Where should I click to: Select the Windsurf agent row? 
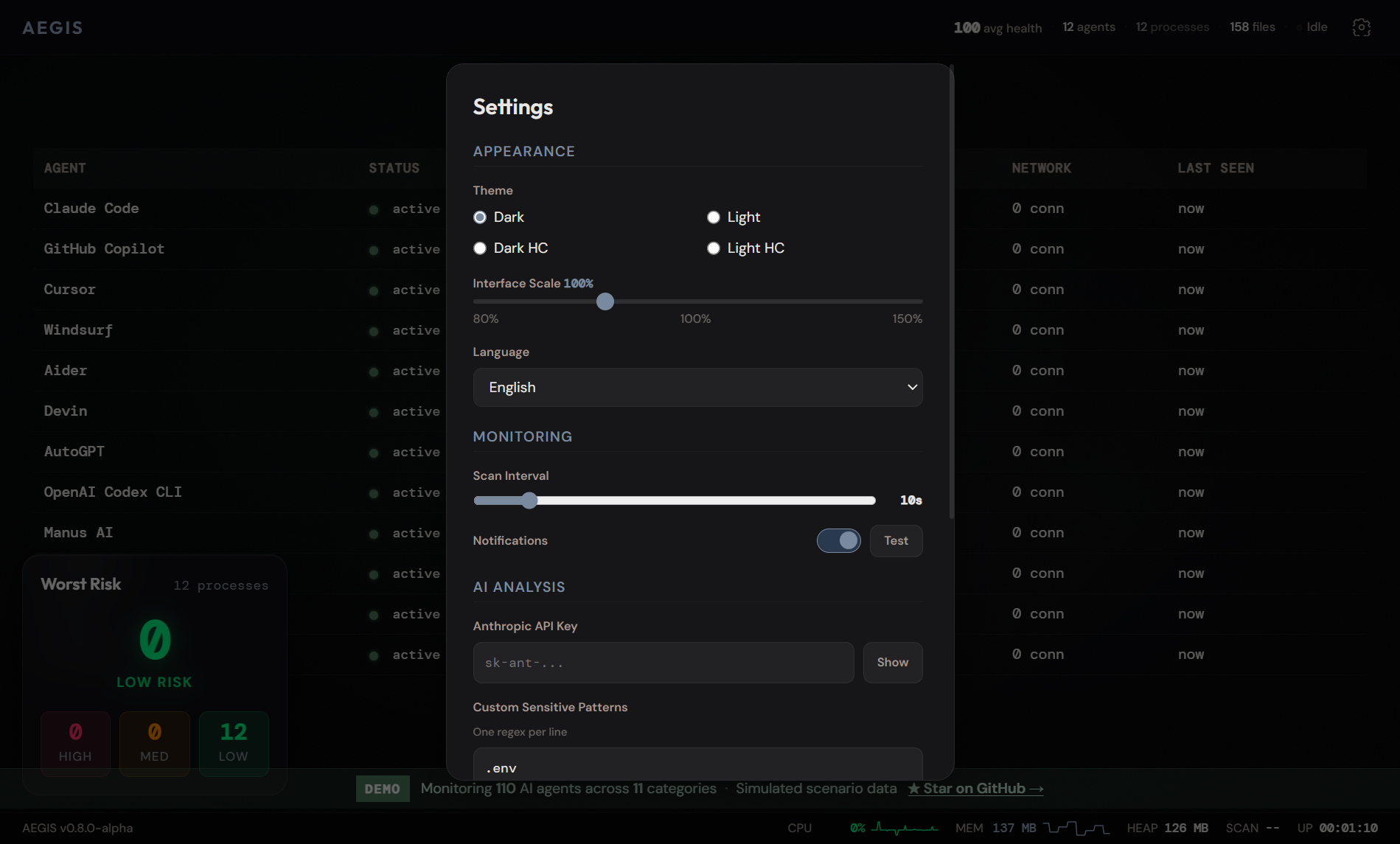pyautogui.click(x=240, y=330)
